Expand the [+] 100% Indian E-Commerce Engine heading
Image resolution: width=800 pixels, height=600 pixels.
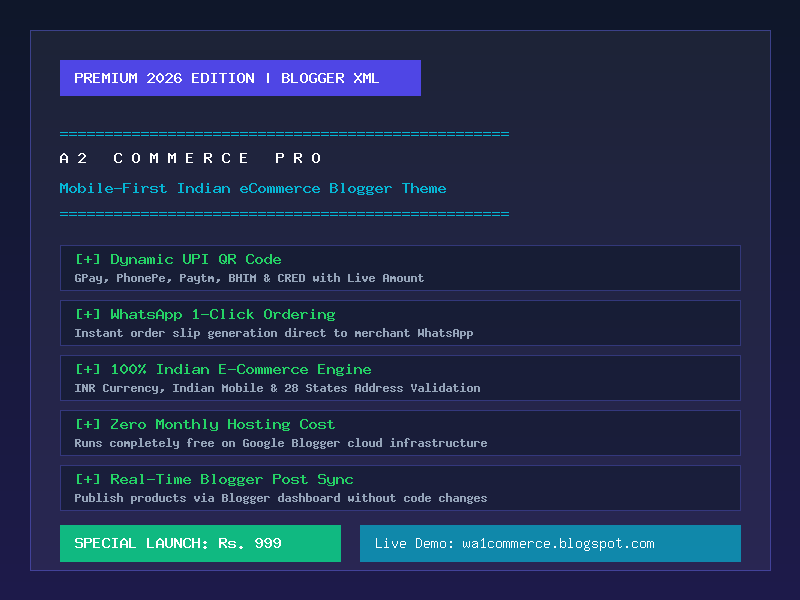[x=223, y=369]
